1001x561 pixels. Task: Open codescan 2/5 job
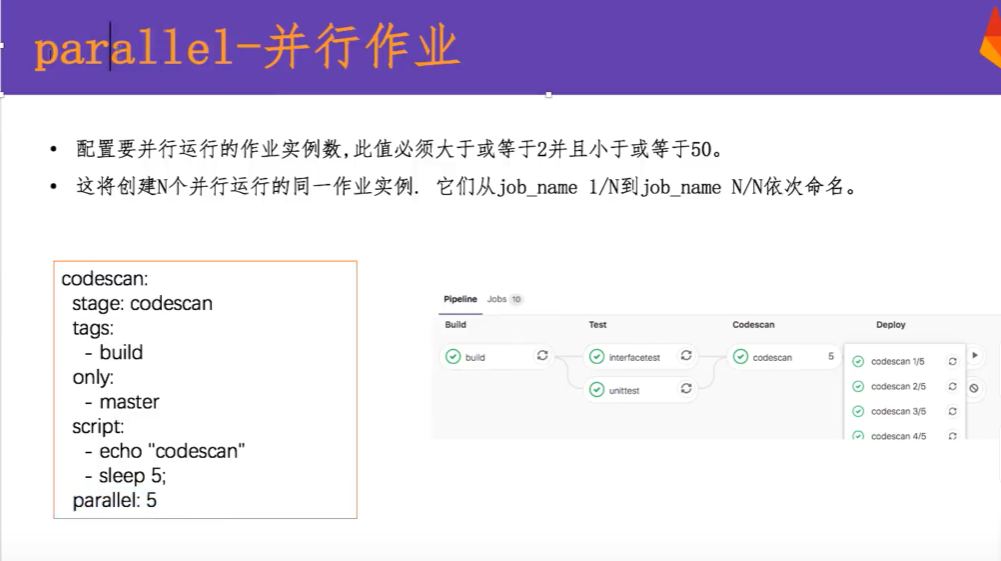[898, 386]
